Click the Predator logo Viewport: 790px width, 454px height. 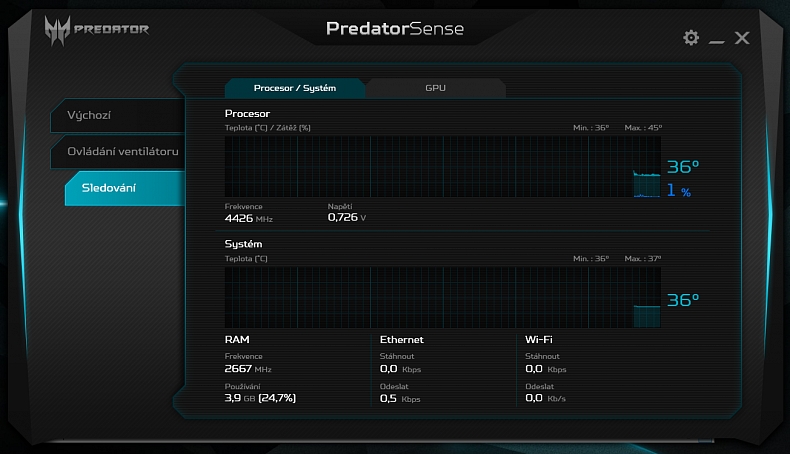(96, 30)
